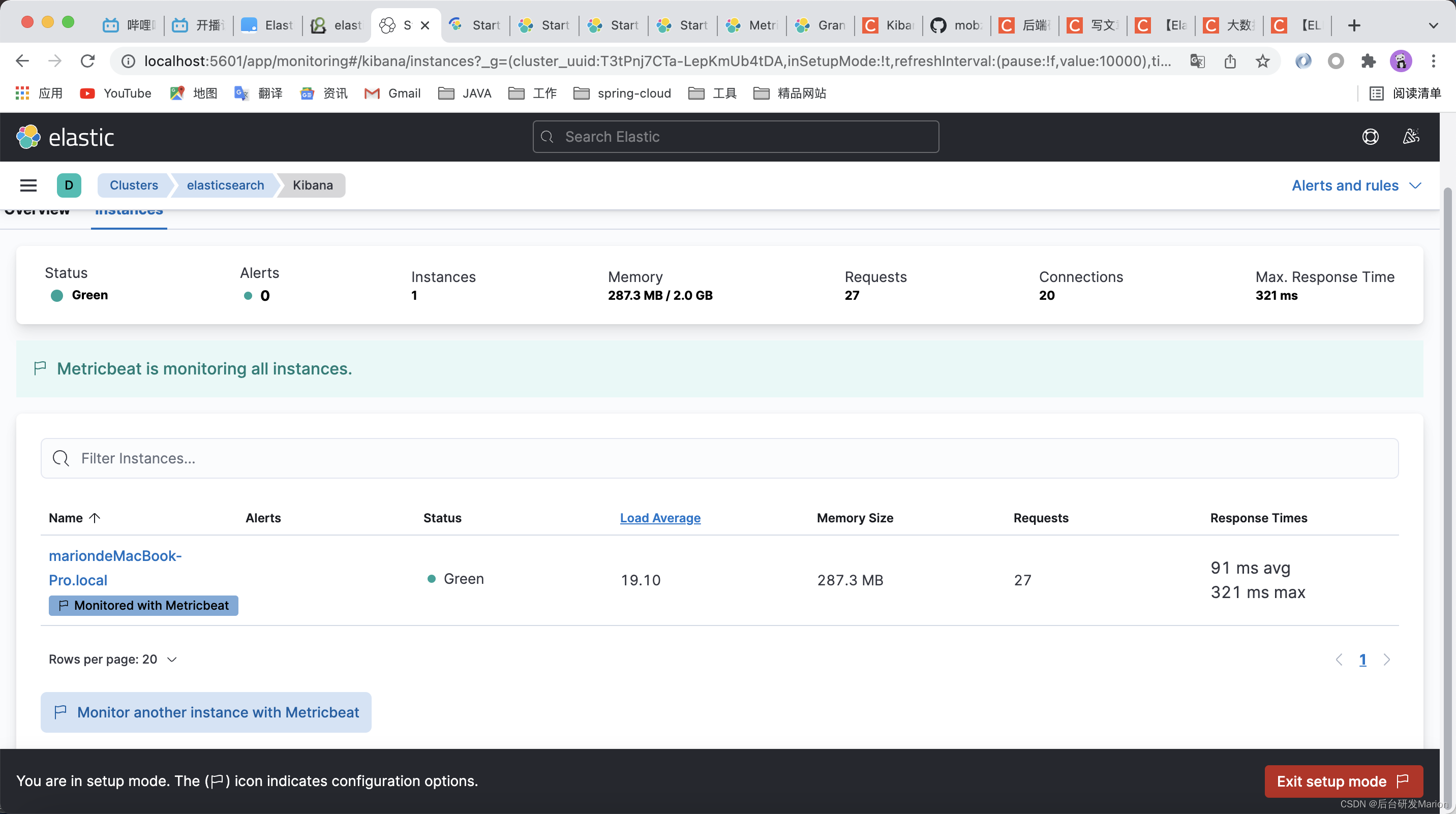Go to the Clusters breadcrumb
1456x814 pixels.
click(133, 185)
